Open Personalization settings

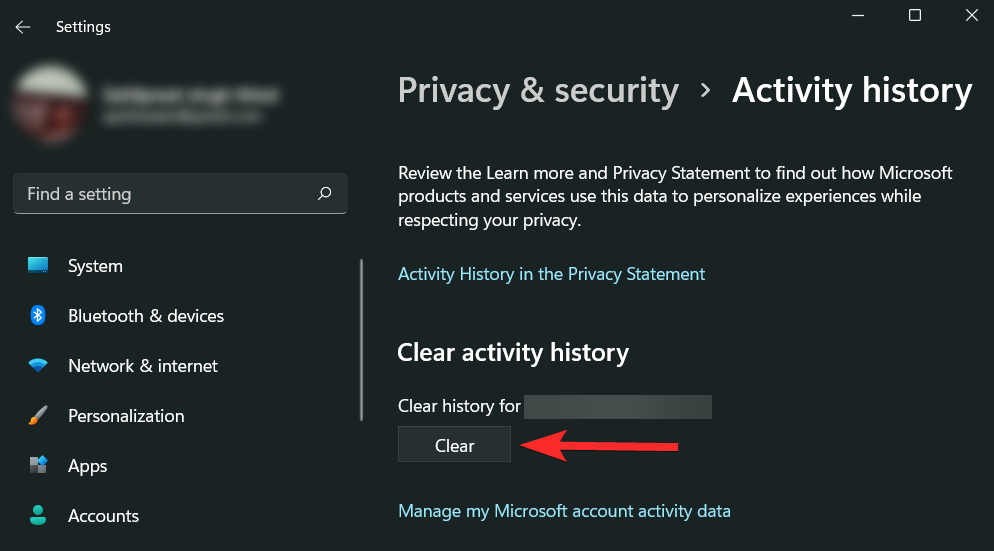pos(126,416)
